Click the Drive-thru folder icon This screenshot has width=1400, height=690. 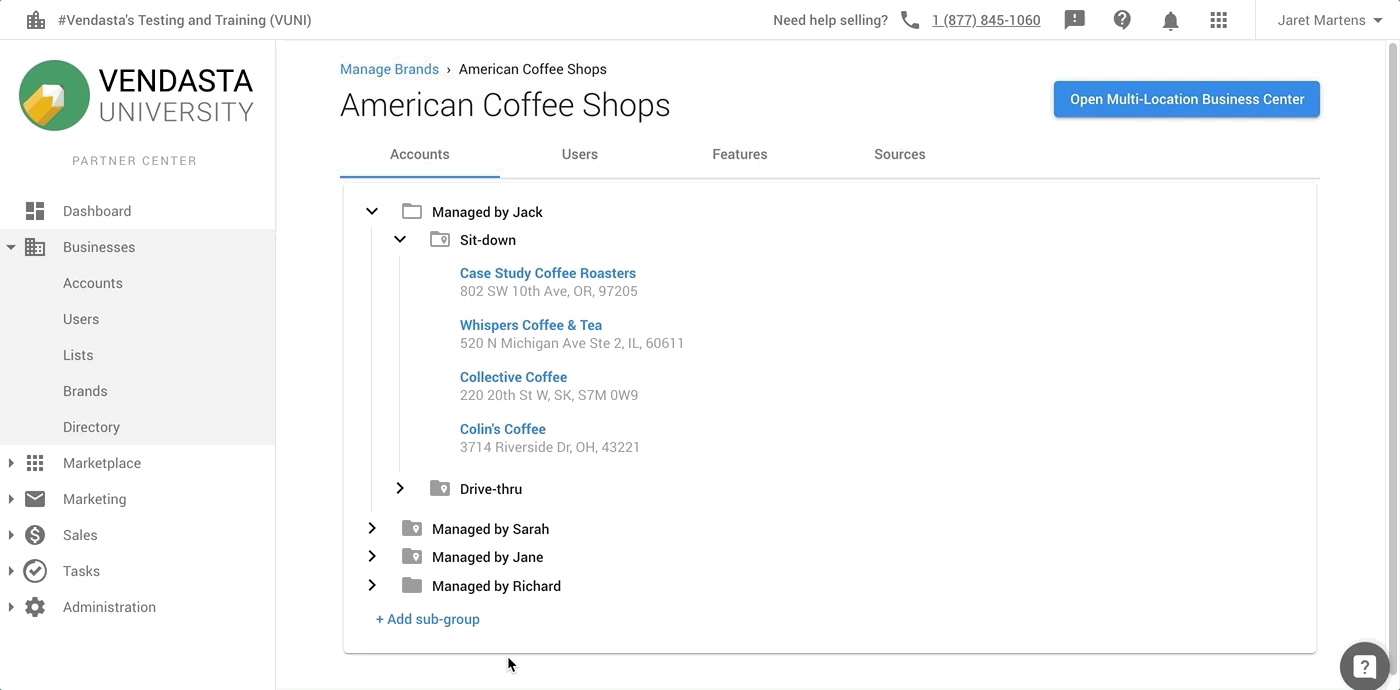pos(440,488)
